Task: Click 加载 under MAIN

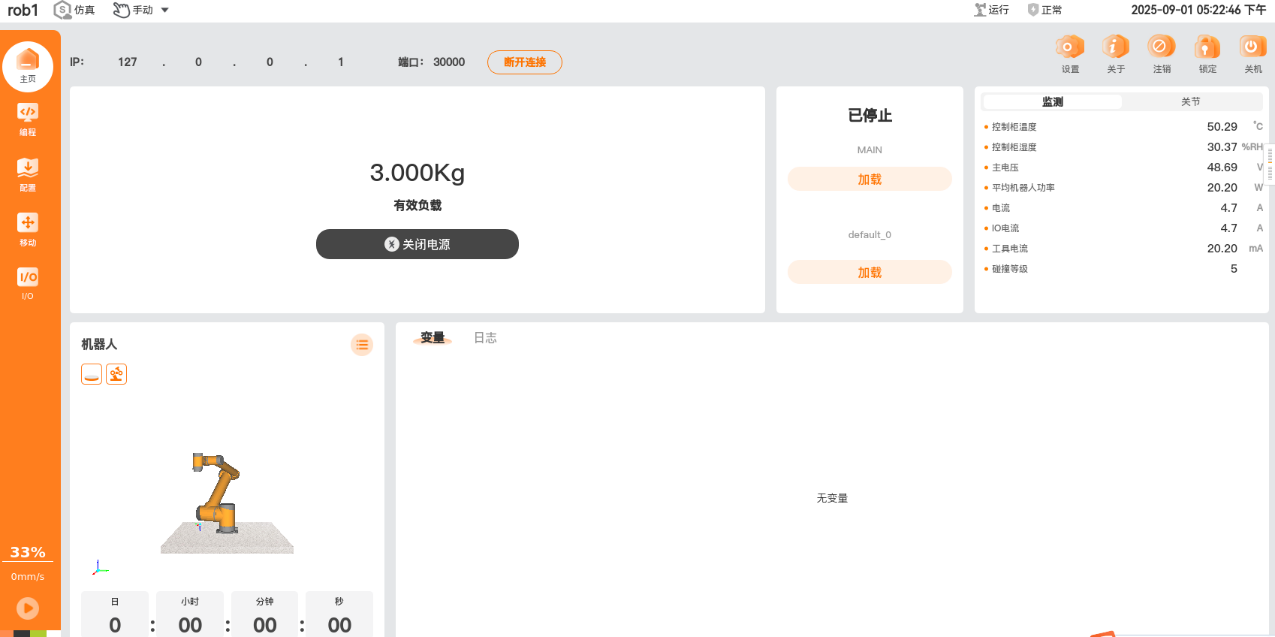Action: (x=870, y=179)
